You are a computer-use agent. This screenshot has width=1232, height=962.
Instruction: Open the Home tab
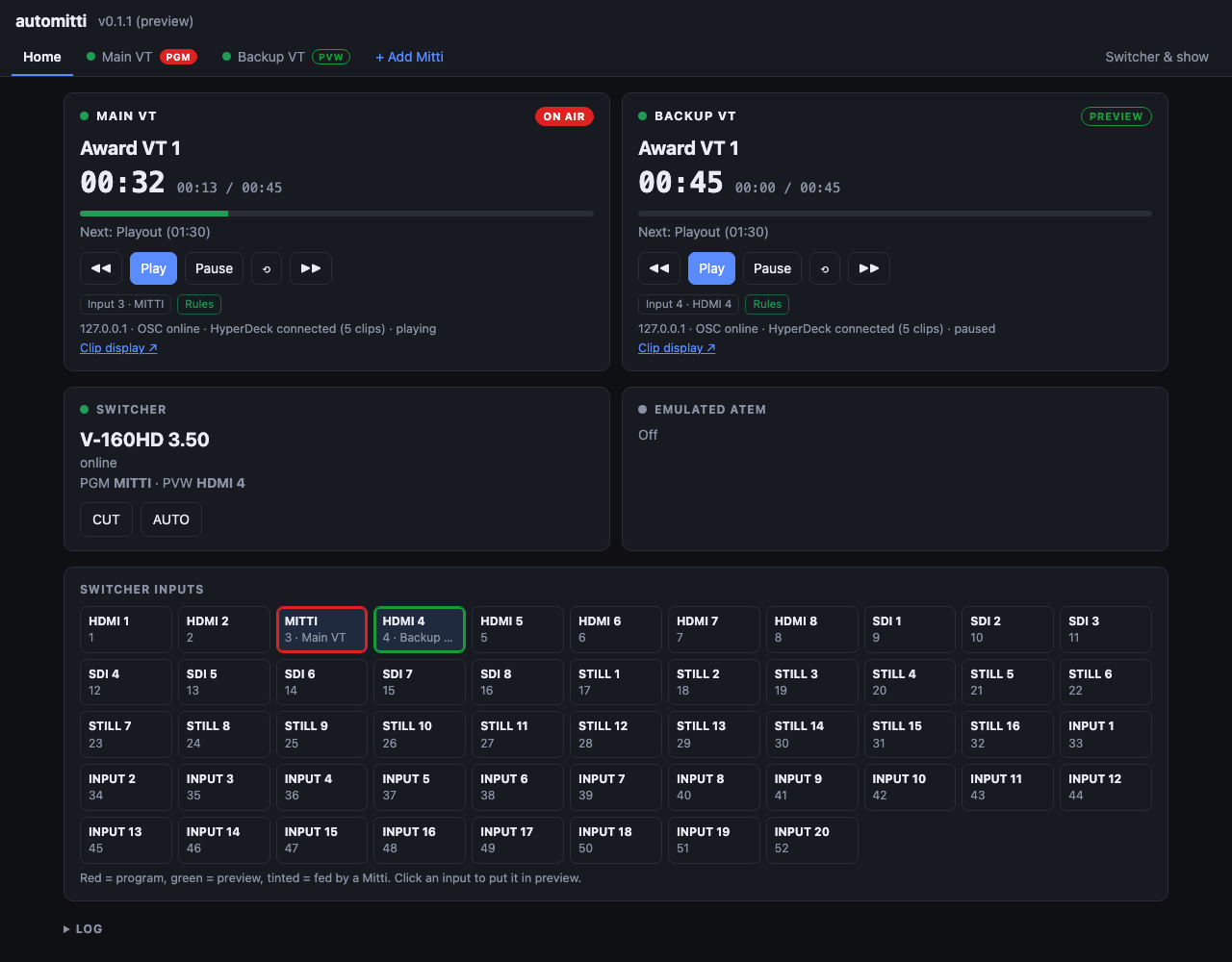coord(42,57)
